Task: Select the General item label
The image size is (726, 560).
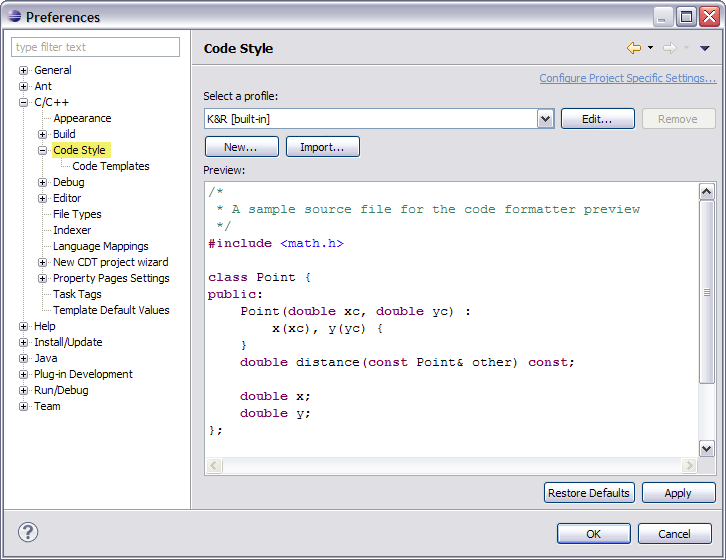Action: tap(53, 70)
